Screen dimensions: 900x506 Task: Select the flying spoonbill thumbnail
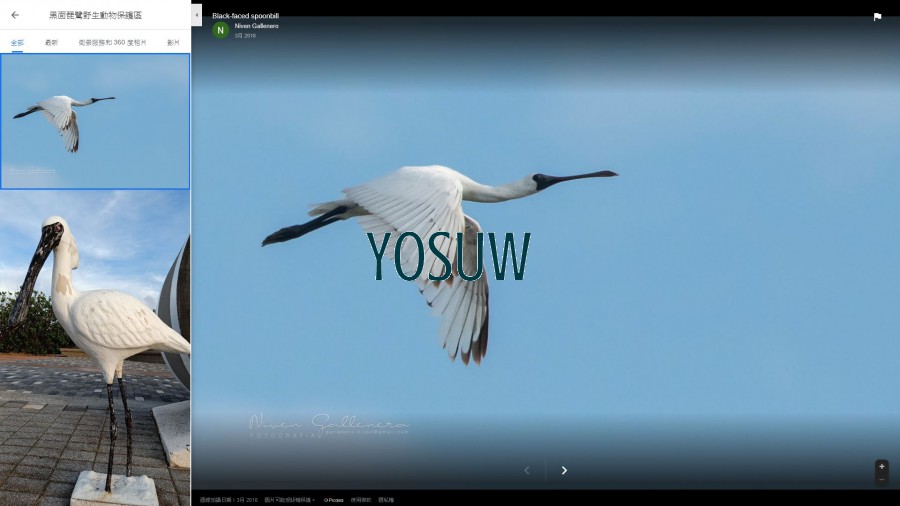click(x=95, y=121)
